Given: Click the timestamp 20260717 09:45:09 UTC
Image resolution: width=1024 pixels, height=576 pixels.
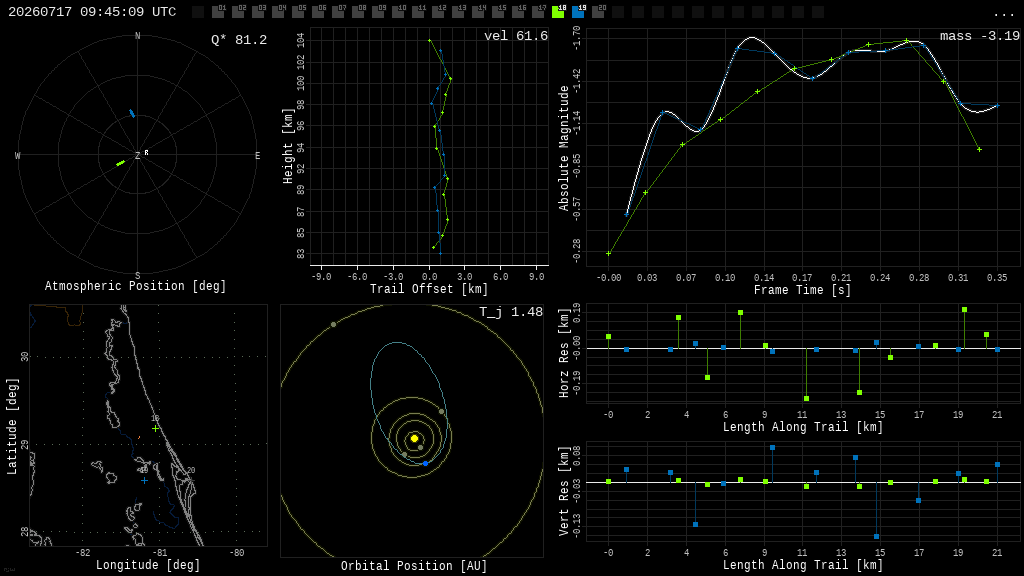Looking at the screenshot, I should (x=92, y=12).
